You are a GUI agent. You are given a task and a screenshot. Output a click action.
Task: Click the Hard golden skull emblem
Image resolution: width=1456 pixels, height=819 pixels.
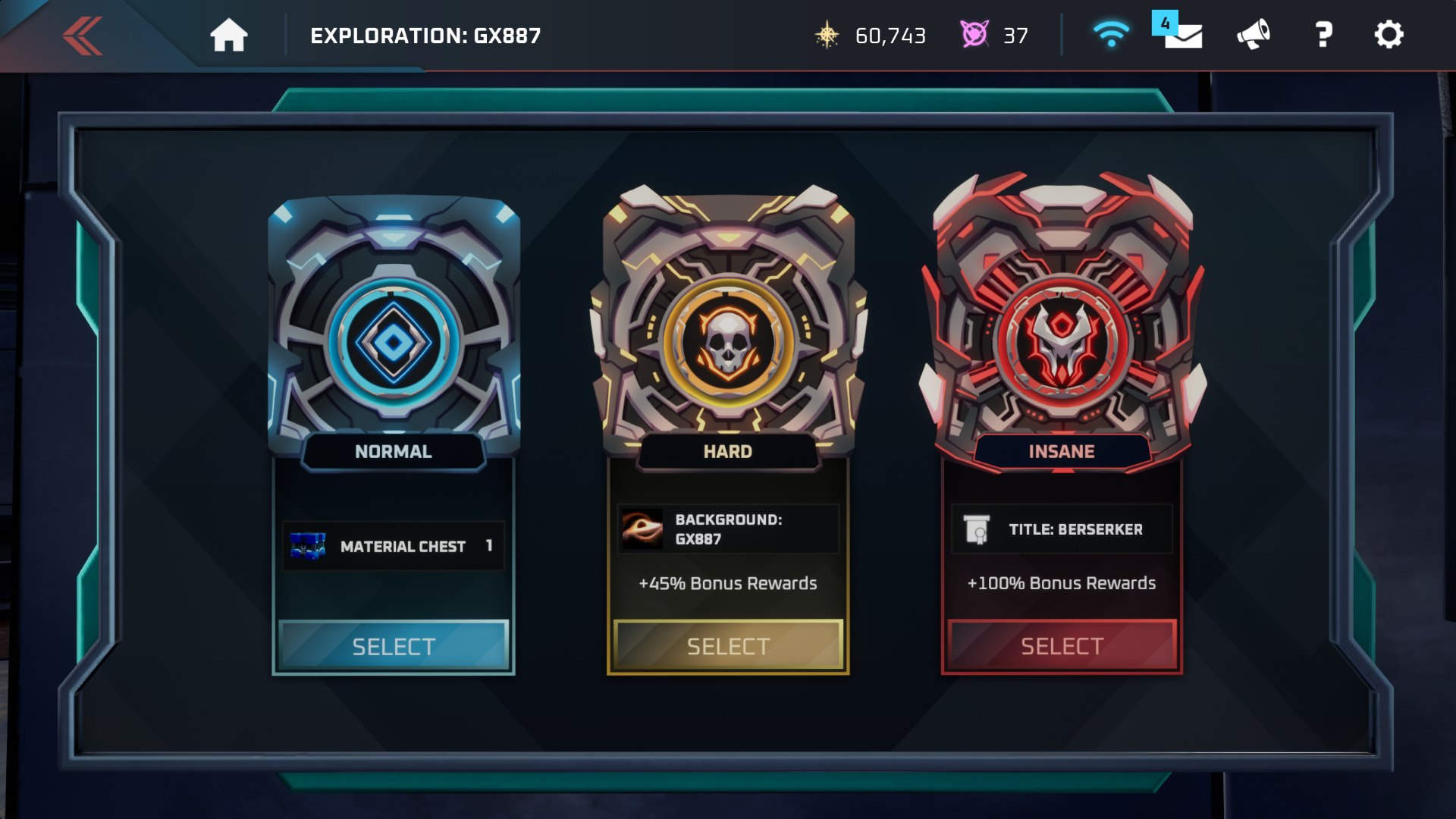[728, 343]
